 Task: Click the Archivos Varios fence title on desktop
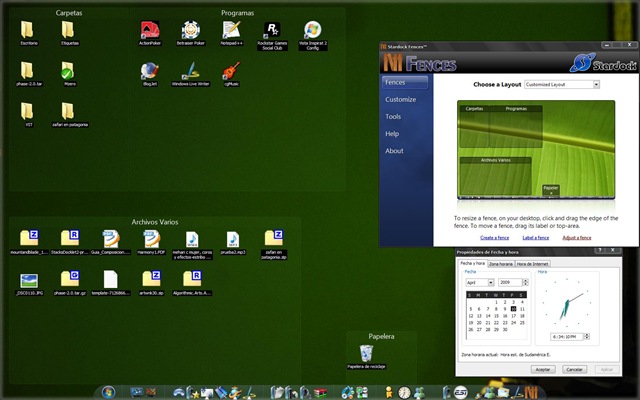coord(155,222)
